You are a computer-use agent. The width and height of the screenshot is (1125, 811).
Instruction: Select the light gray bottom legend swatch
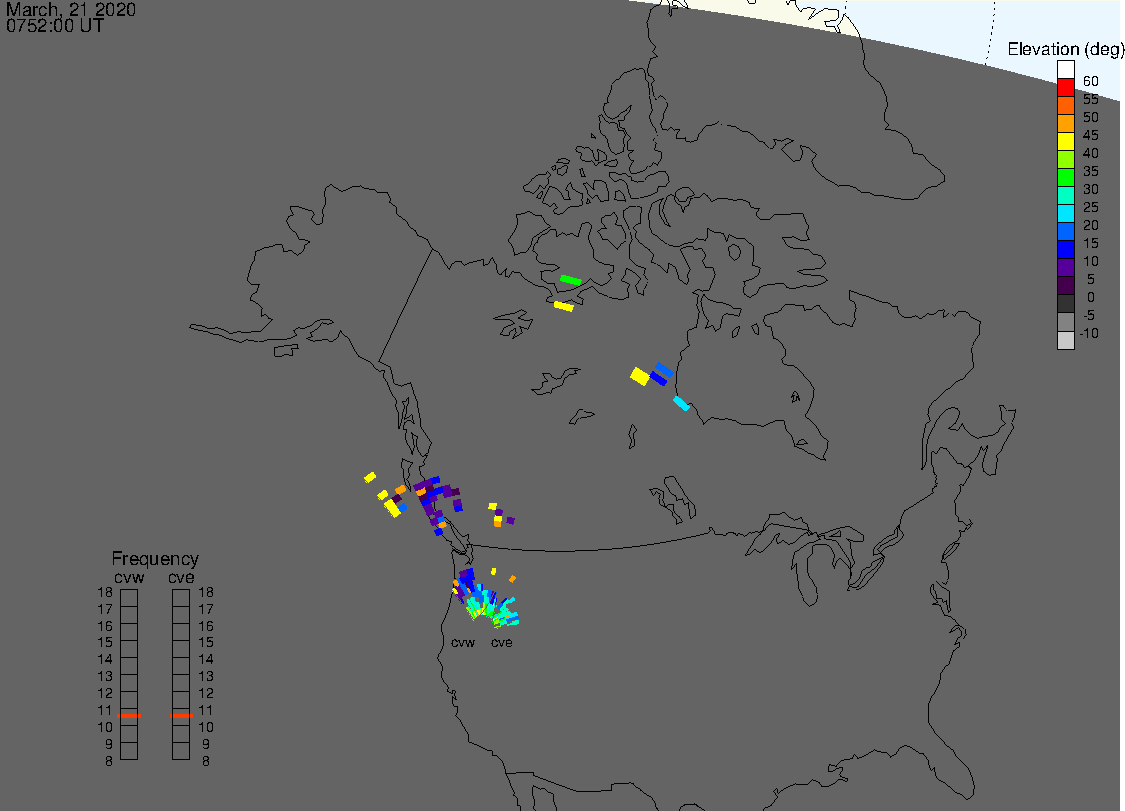(1066, 340)
